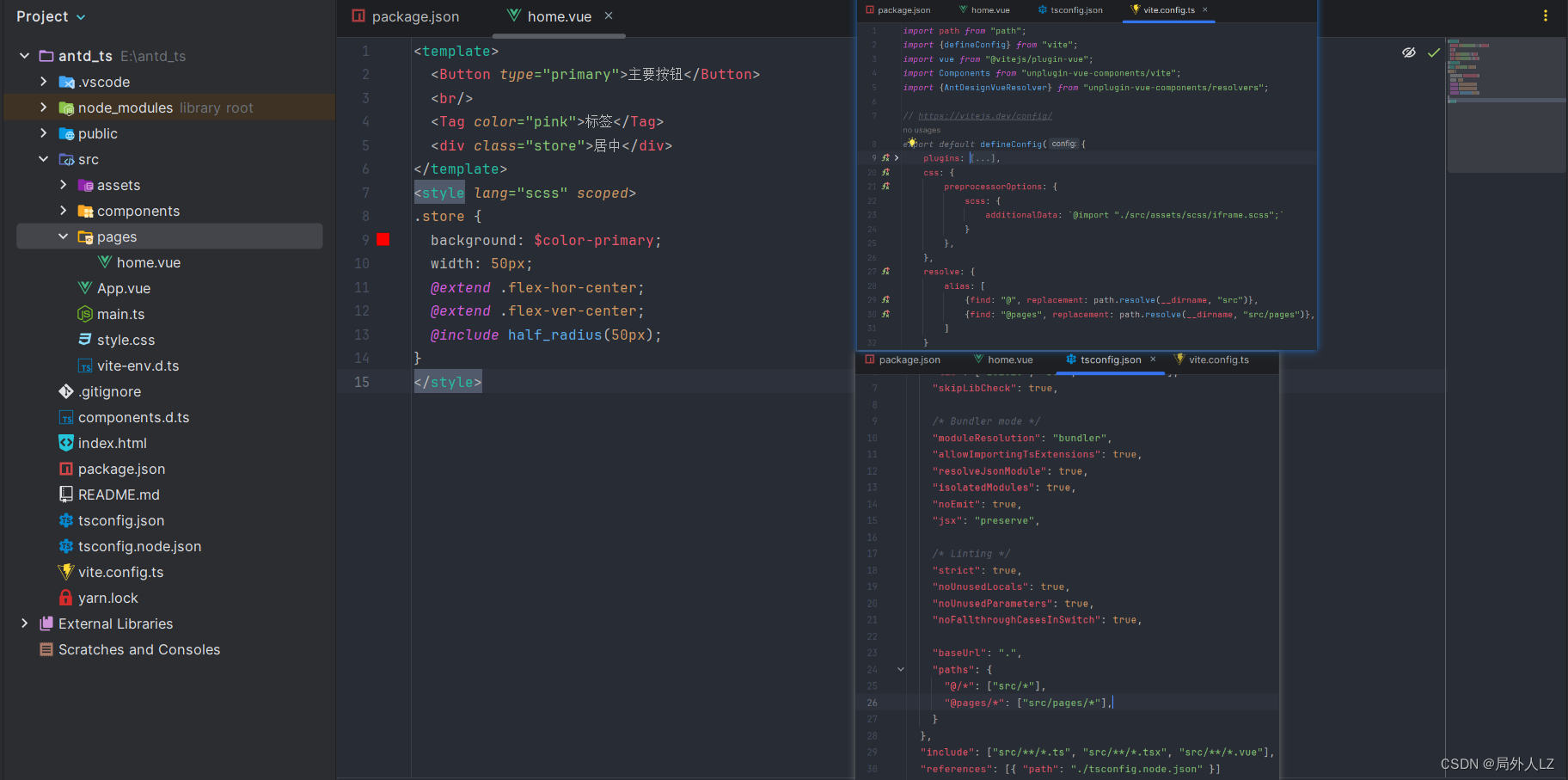Screen dimensions: 1568x780
Task: Click the antd_ts project root label
Action: click(x=85, y=56)
